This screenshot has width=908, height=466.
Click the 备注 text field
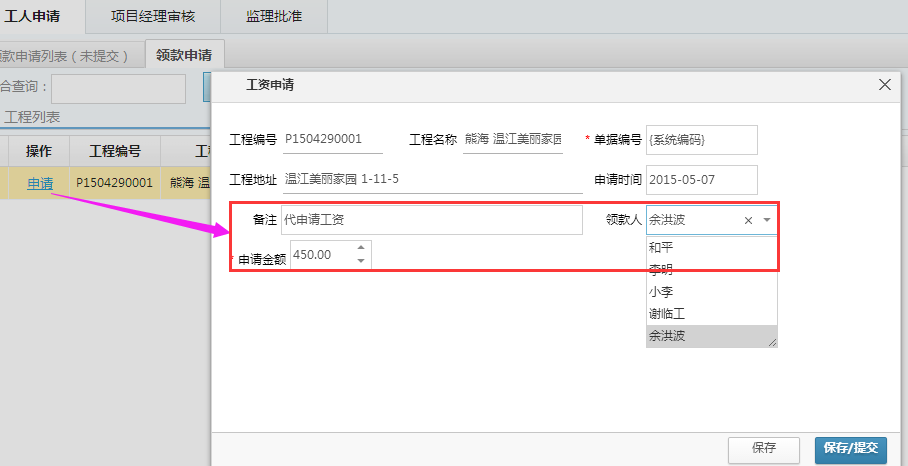click(x=431, y=220)
